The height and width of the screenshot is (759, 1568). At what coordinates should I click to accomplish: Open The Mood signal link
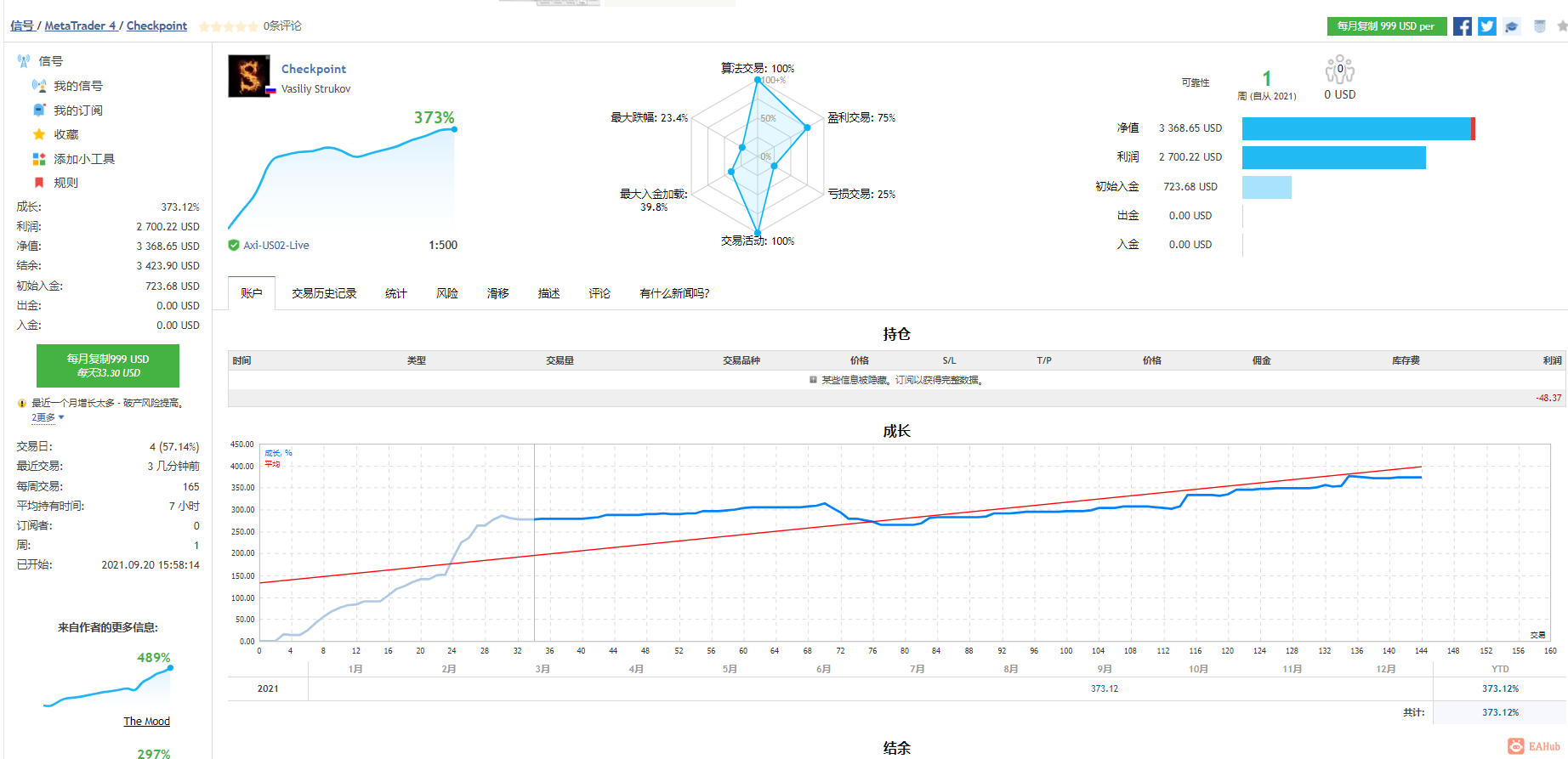coord(146,722)
